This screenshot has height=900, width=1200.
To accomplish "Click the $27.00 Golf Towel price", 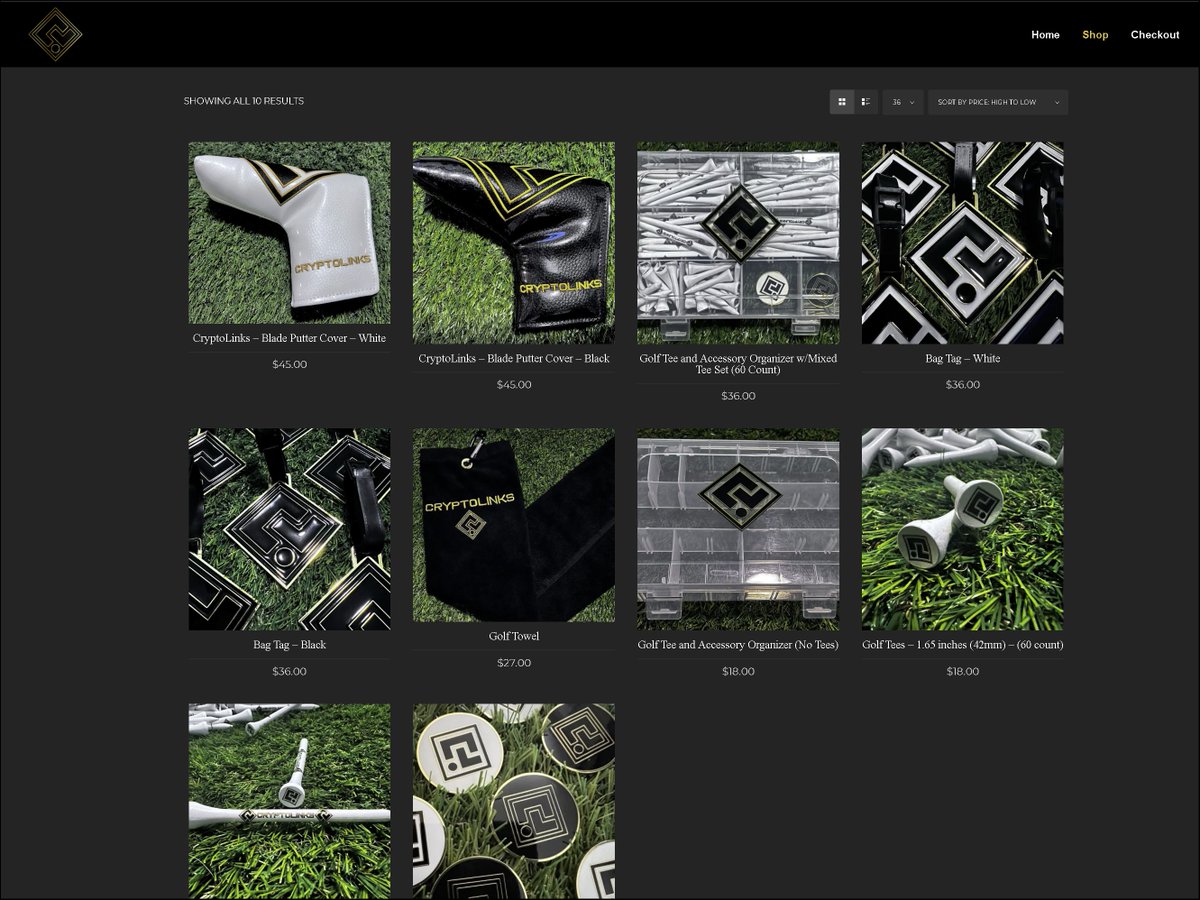I will tap(514, 663).
